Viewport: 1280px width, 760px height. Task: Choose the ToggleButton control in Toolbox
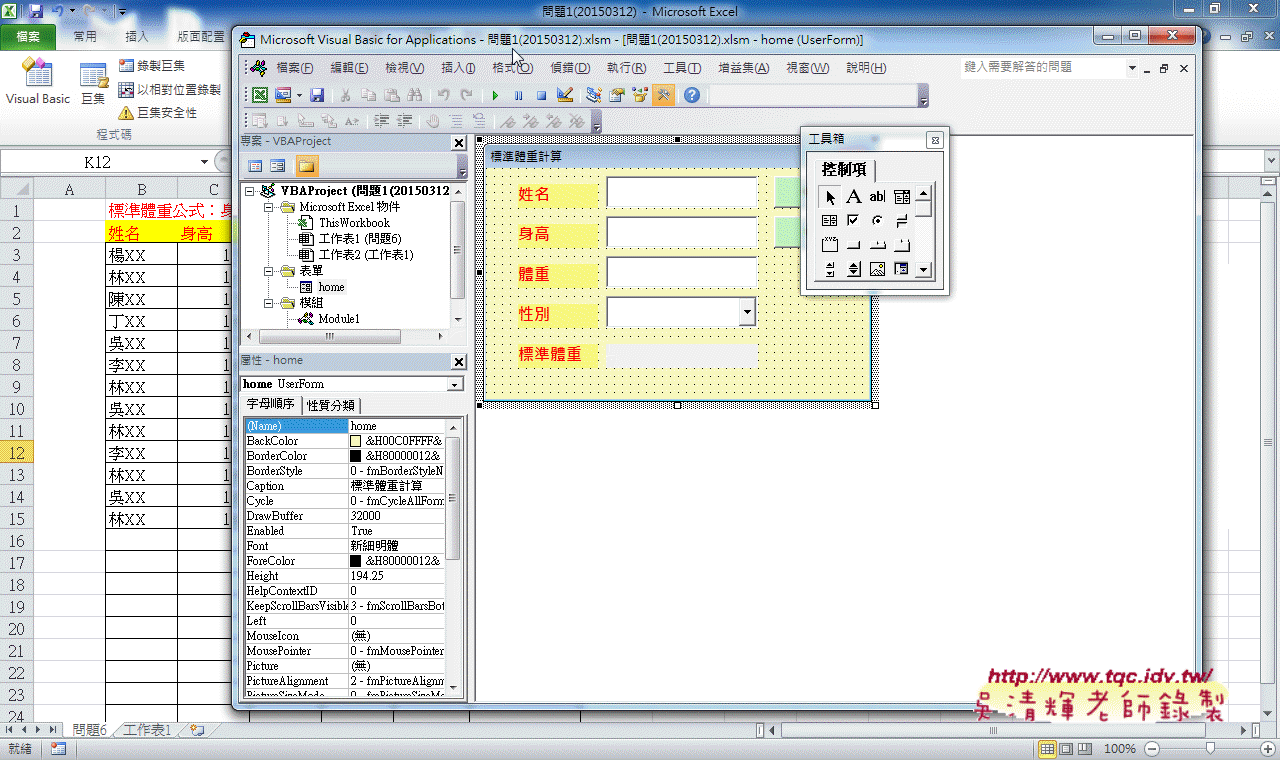(901, 220)
